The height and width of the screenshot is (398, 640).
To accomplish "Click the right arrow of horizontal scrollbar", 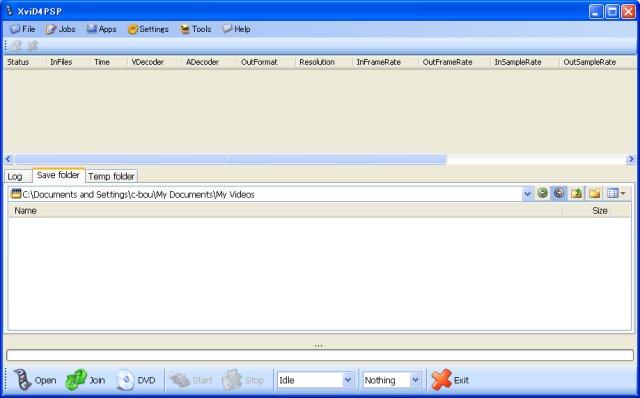I will [x=631, y=159].
